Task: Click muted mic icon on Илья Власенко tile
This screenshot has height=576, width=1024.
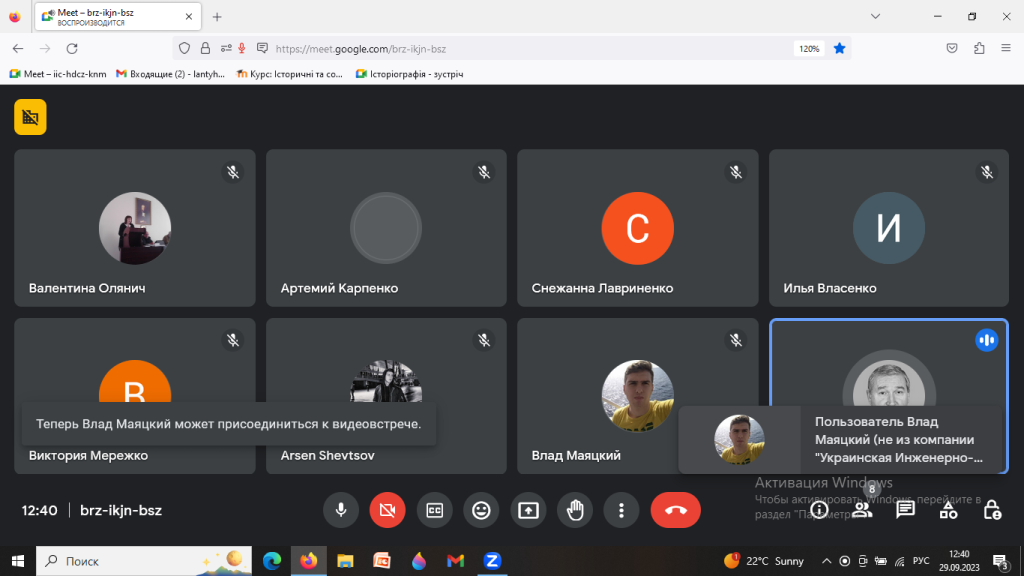Action: [987, 172]
